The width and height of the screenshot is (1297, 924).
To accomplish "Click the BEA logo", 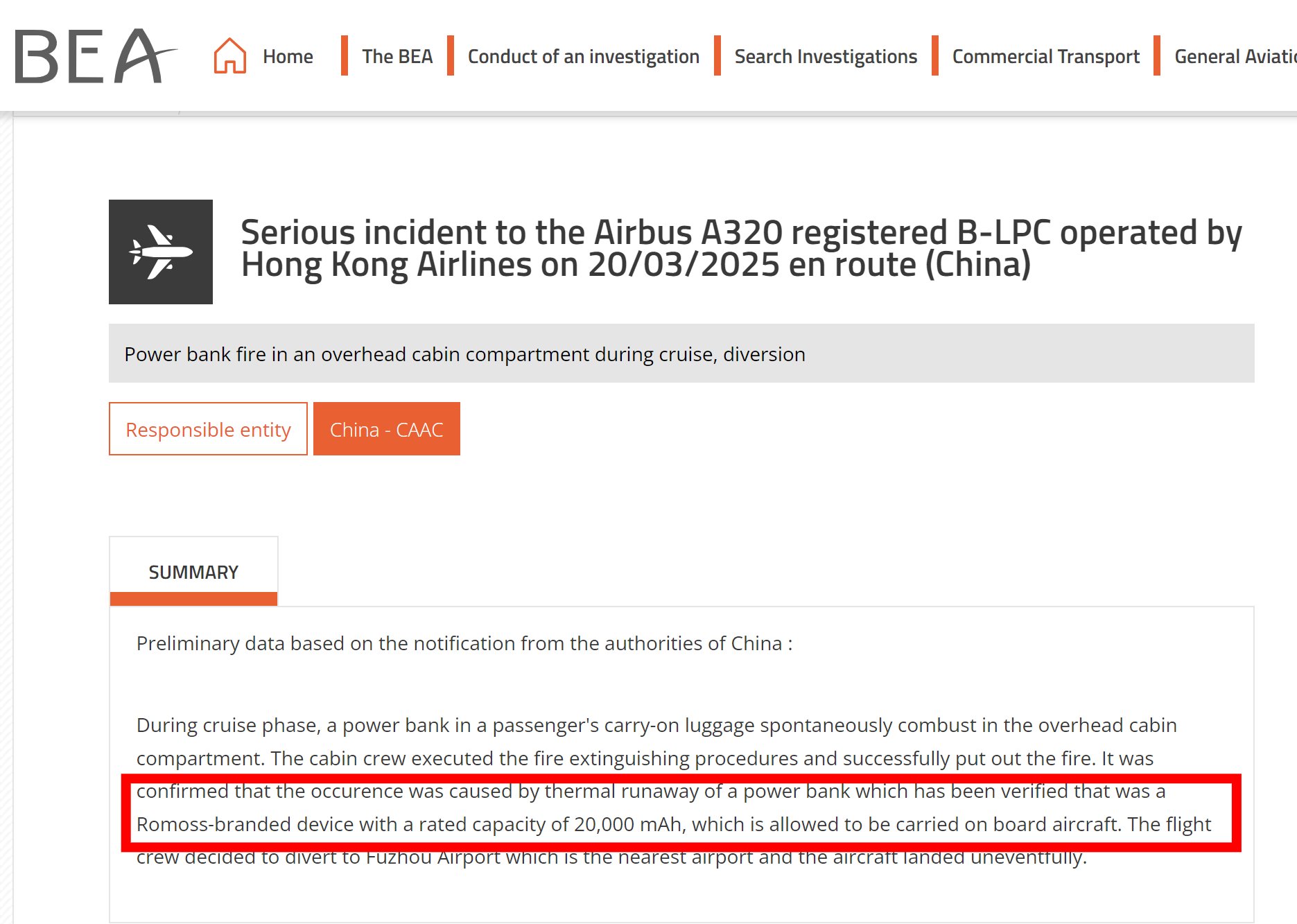I will (x=95, y=56).
